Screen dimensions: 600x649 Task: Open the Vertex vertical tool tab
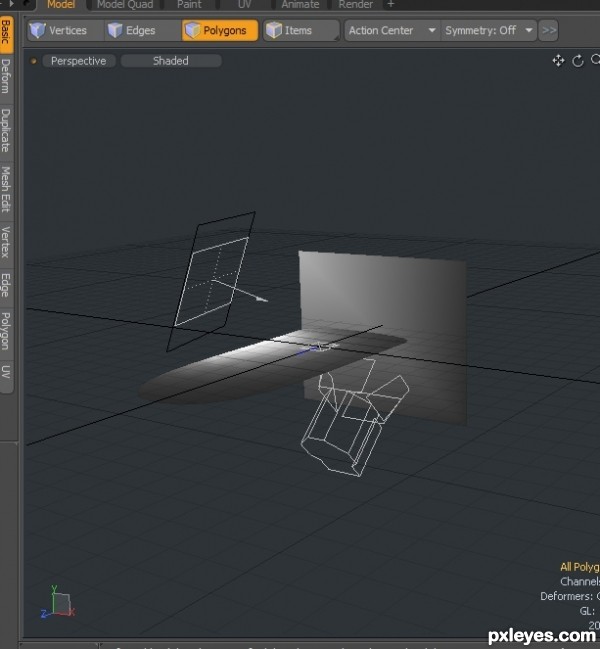[6, 242]
